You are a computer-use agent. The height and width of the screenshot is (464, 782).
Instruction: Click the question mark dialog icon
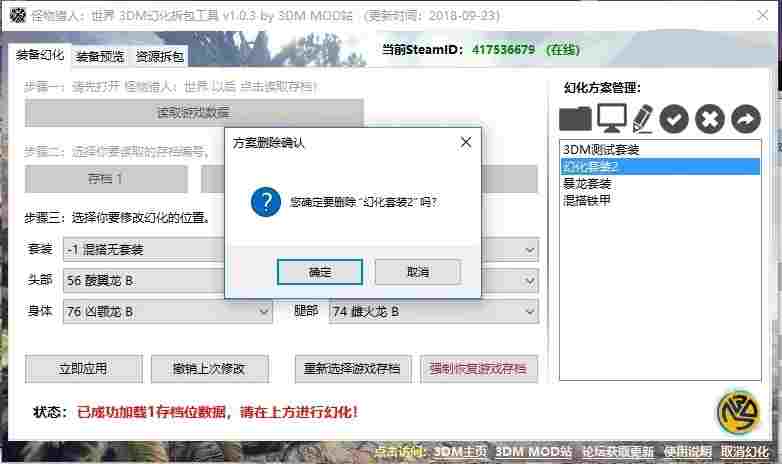266,202
